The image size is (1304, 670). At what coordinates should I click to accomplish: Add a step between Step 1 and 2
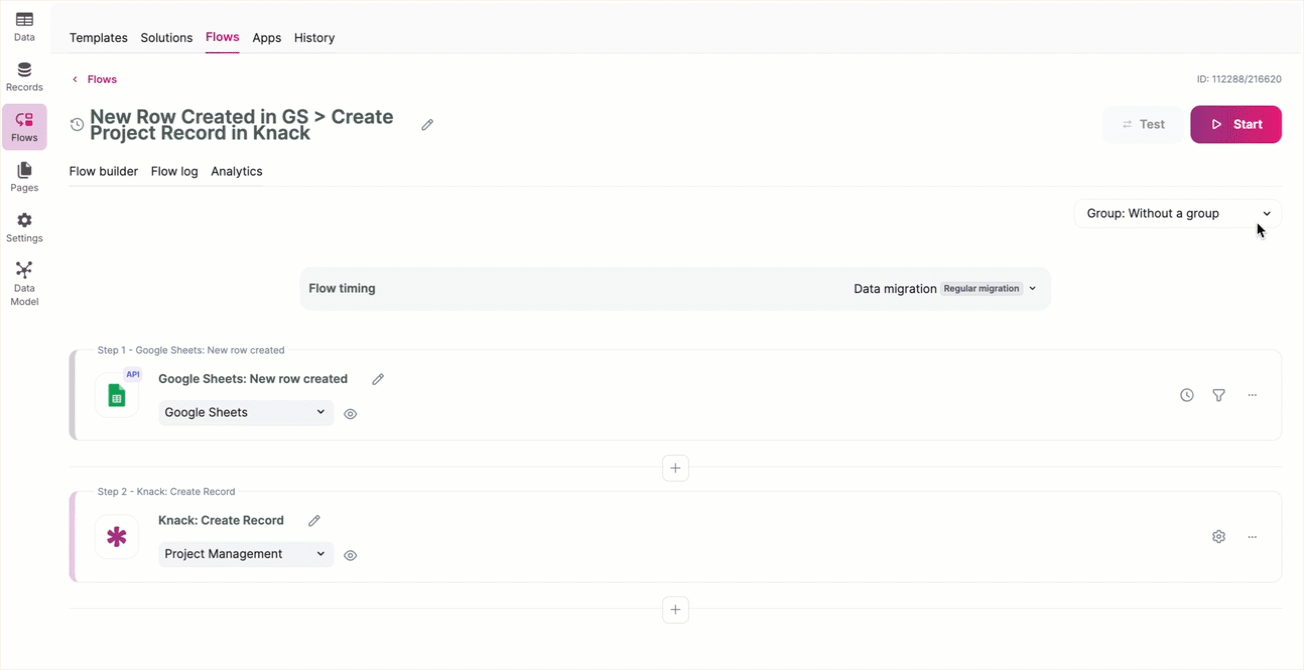tap(675, 468)
